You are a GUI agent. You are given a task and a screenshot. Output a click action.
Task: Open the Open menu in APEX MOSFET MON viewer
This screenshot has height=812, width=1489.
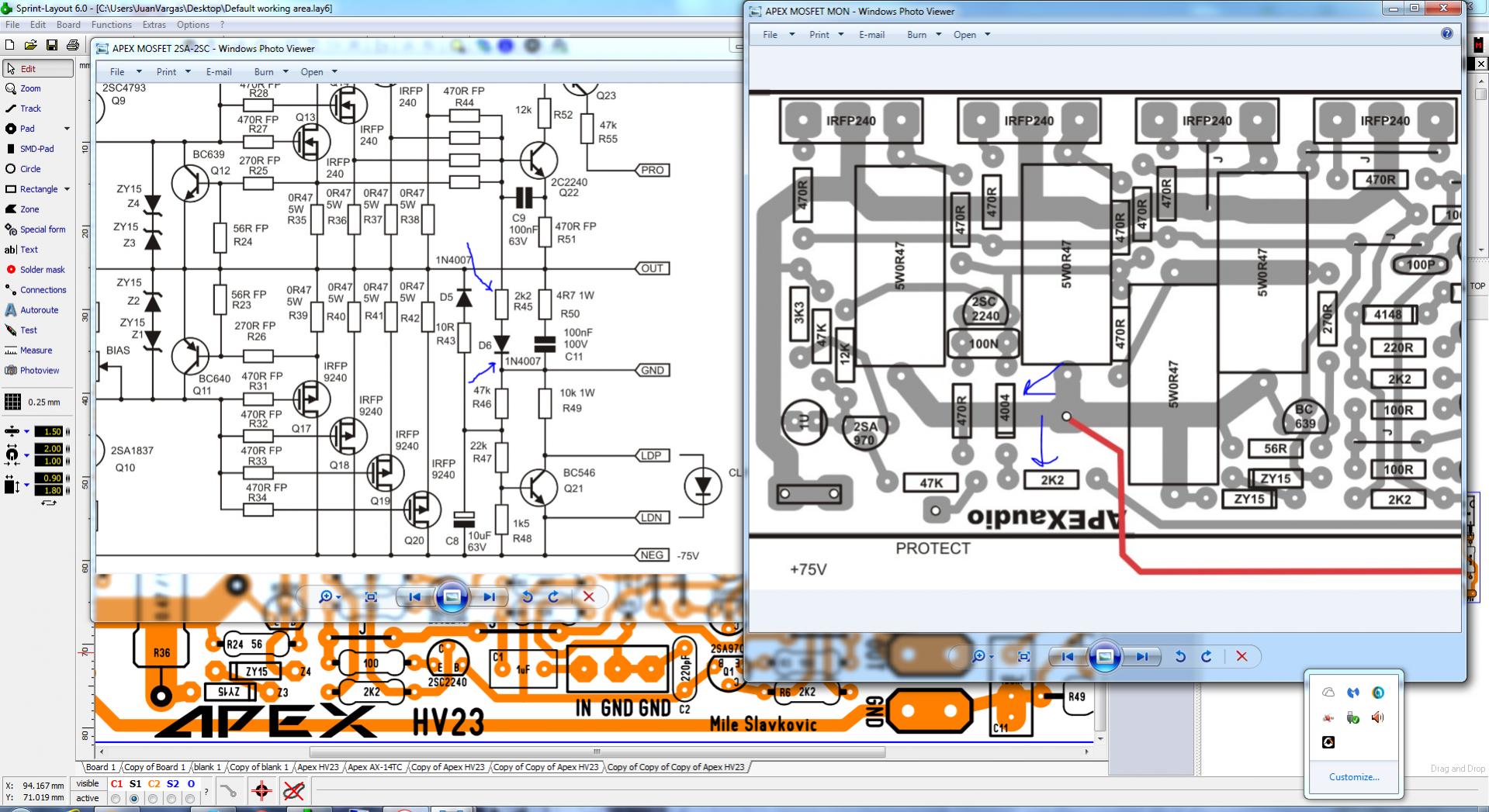971,35
